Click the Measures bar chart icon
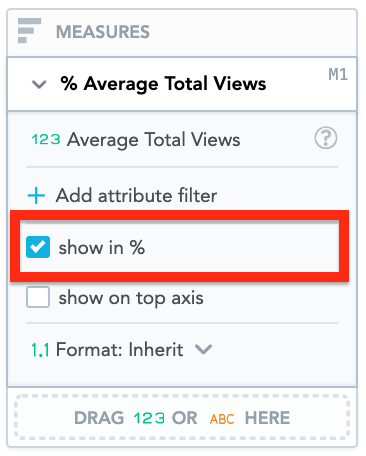This screenshot has width=366, height=456. 29,31
